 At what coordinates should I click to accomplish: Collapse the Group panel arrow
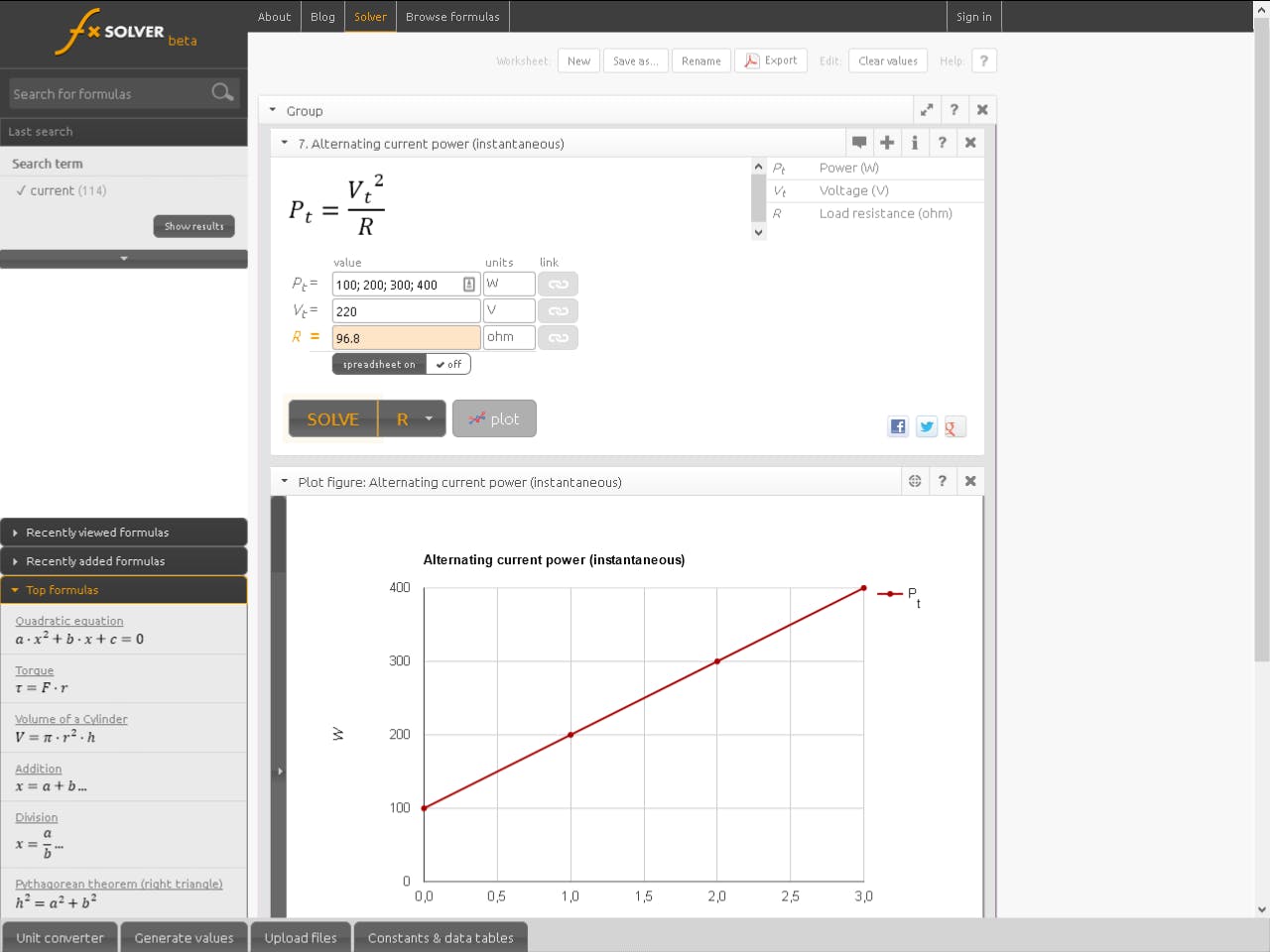pyautogui.click(x=273, y=110)
